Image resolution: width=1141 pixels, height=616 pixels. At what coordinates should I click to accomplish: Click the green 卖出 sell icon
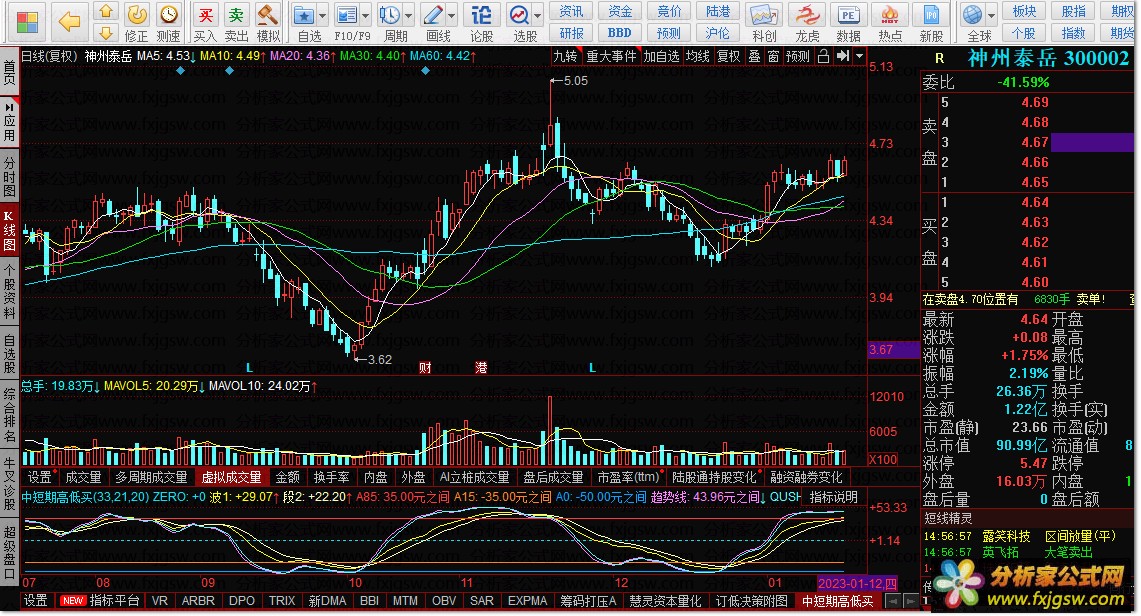(236, 15)
